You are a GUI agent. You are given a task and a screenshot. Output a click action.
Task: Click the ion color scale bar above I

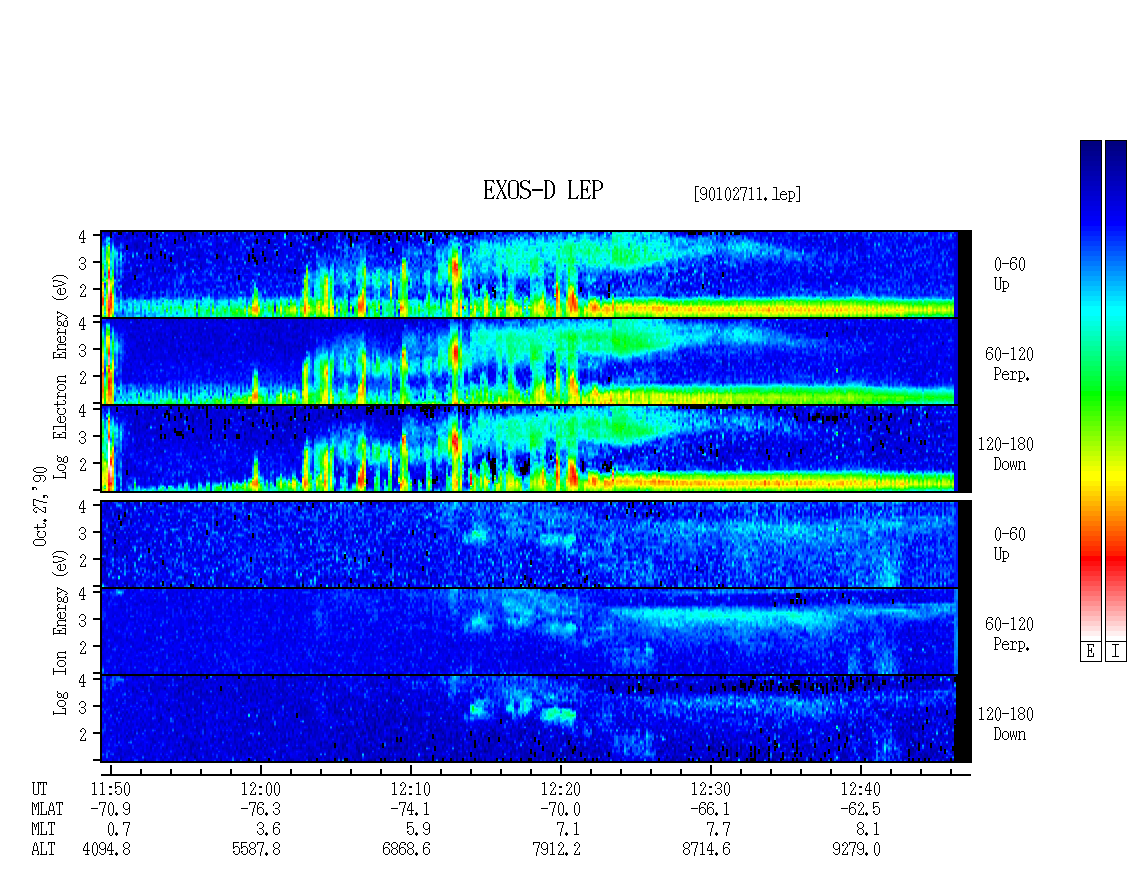click(1116, 390)
